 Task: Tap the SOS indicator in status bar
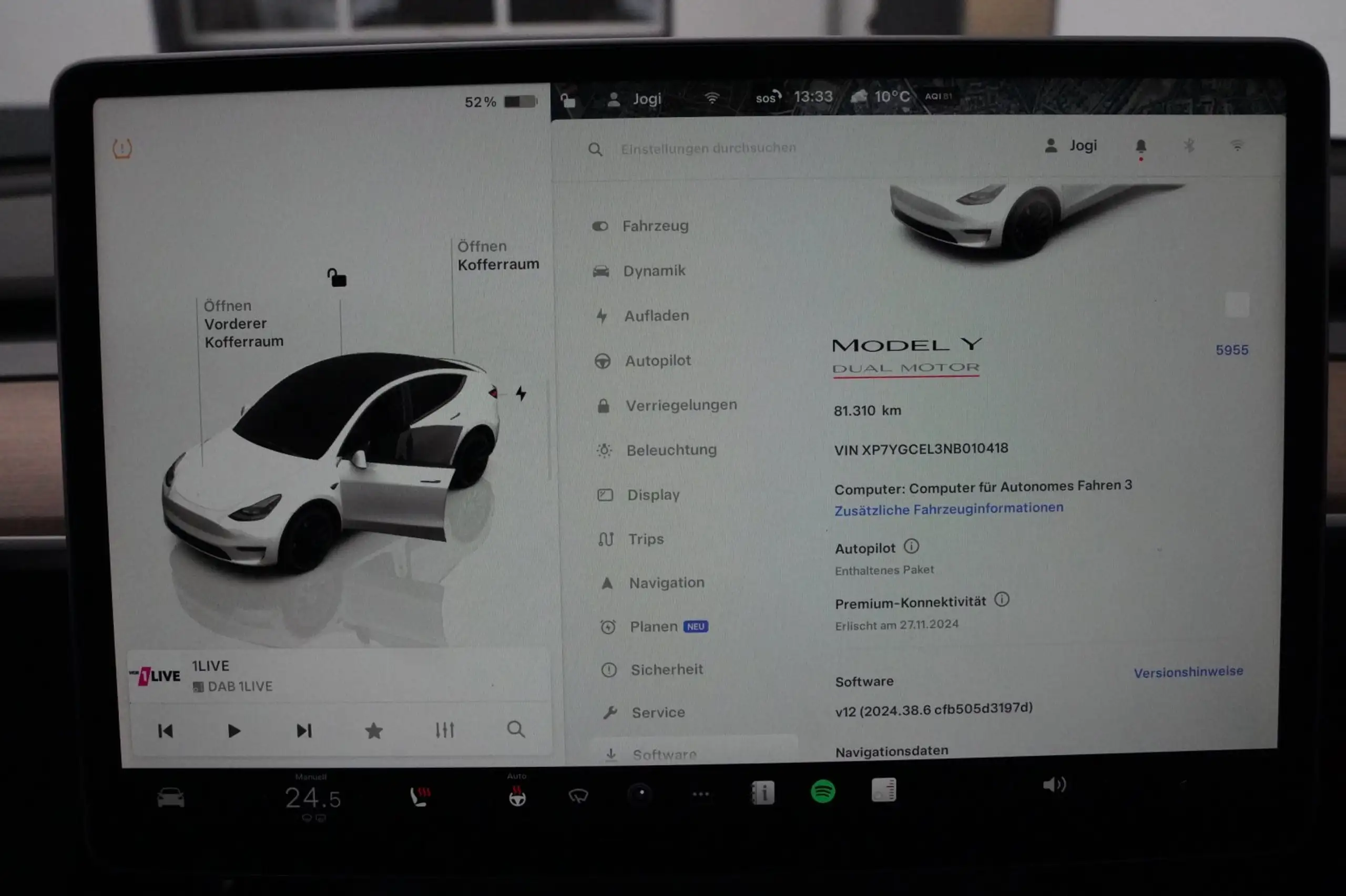click(768, 97)
